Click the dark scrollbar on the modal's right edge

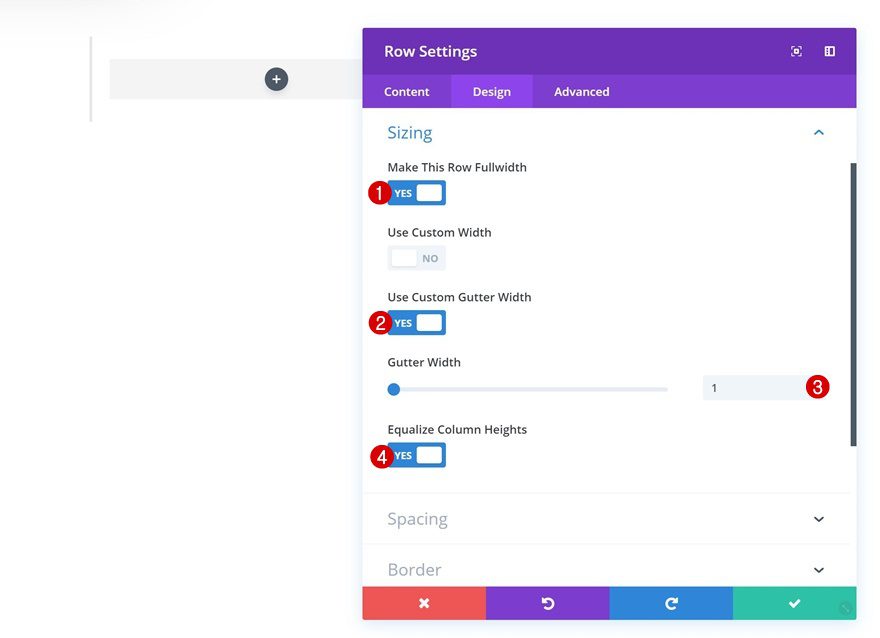click(x=851, y=300)
